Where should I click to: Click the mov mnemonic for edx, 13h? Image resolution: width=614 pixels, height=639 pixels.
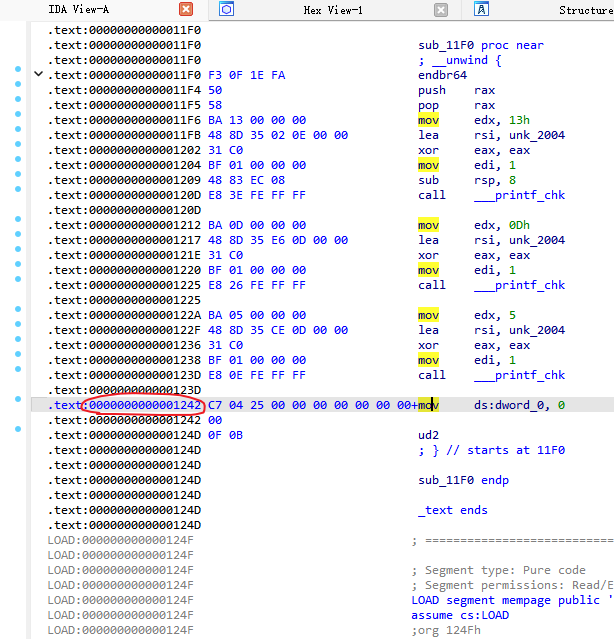428,120
